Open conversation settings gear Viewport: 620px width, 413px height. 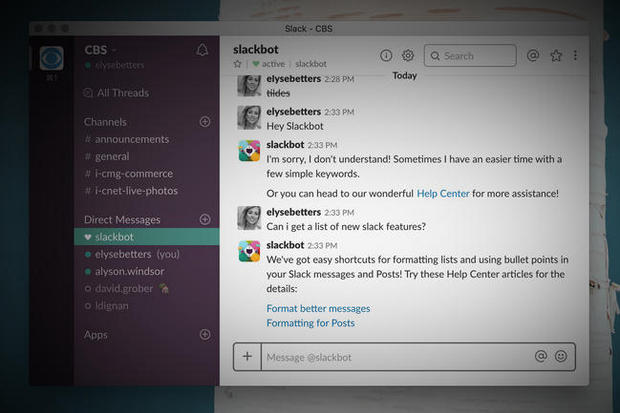408,55
